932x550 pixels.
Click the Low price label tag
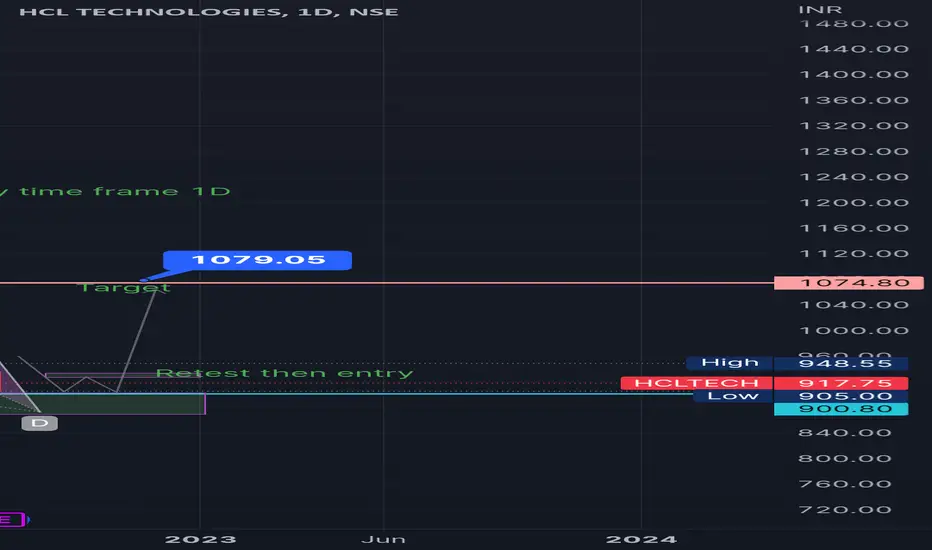click(x=733, y=396)
